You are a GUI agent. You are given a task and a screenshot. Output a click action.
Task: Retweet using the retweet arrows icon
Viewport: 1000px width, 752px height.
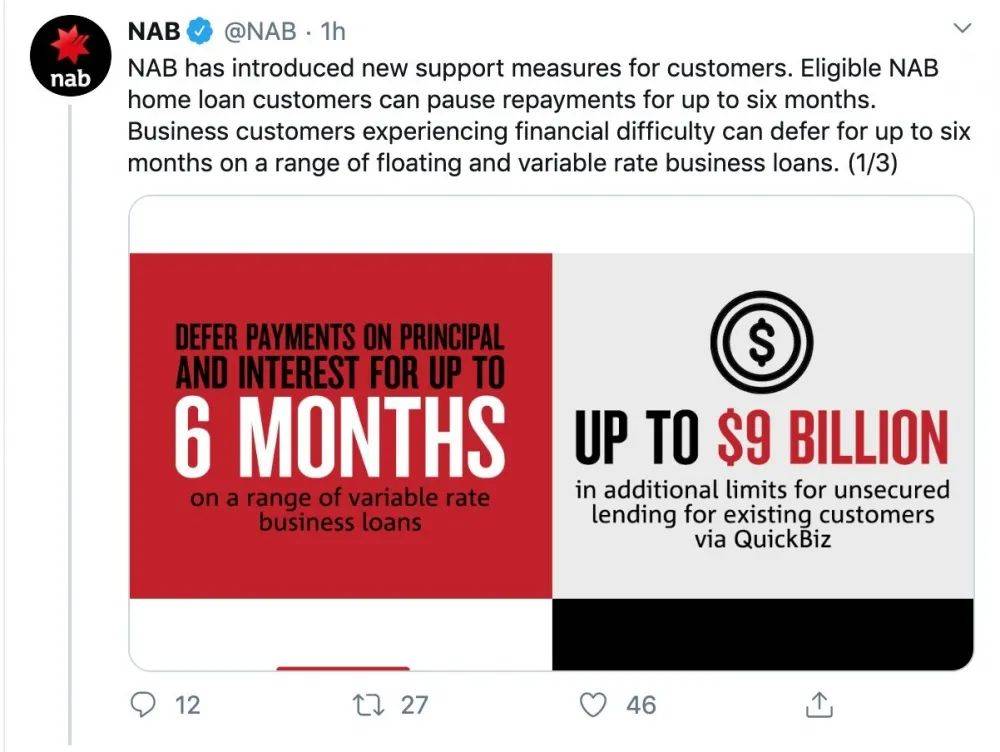pyautogui.click(x=370, y=705)
